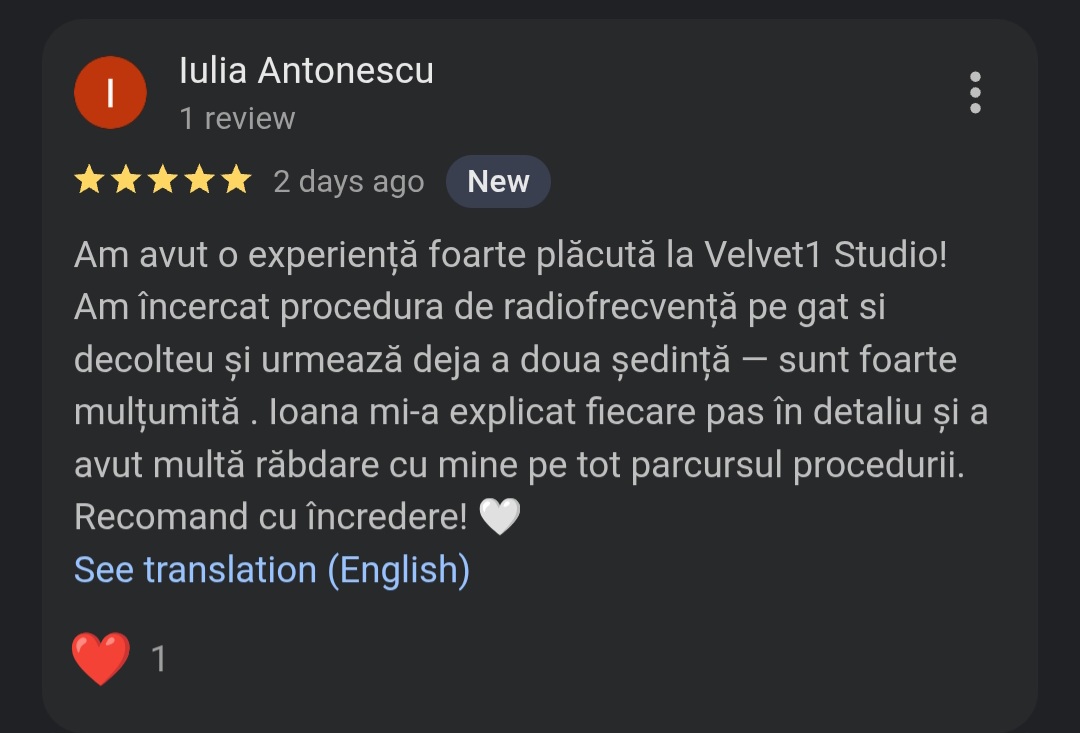1080x733 pixels.
Task: Click the '1 review' label
Action: point(237,117)
